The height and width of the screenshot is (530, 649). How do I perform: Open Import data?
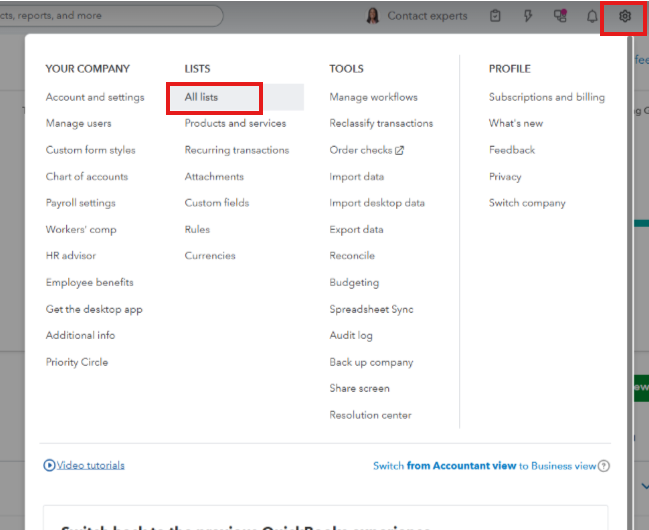[356, 177]
